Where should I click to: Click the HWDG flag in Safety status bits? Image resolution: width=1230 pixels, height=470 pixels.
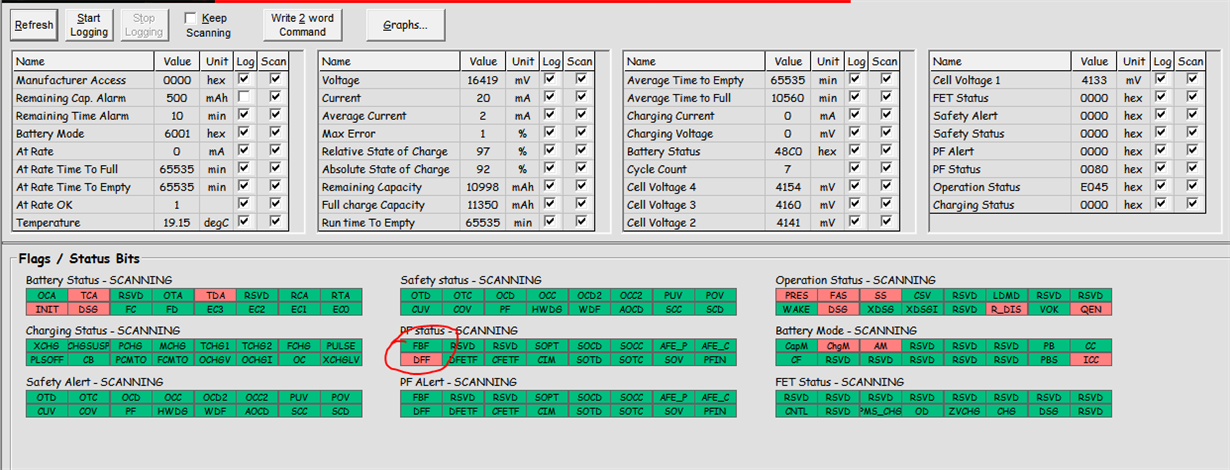tap(547, 308)
